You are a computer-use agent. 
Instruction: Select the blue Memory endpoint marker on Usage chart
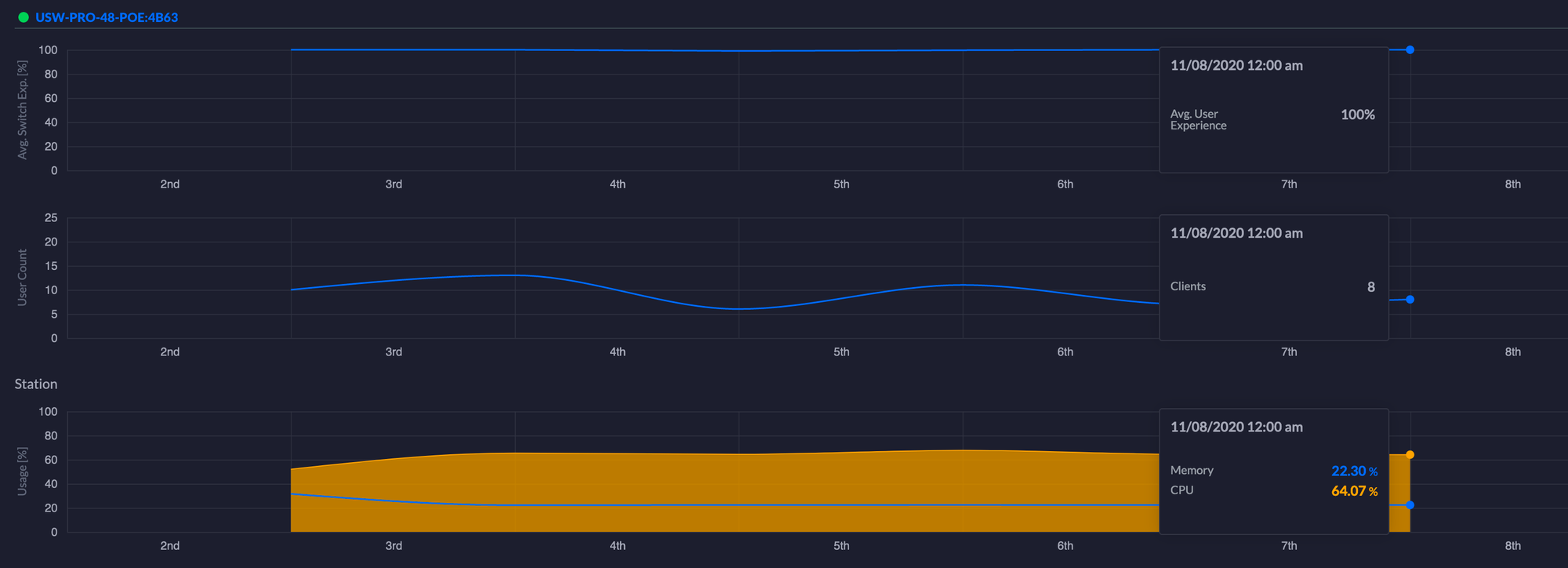pos(1410,505)
